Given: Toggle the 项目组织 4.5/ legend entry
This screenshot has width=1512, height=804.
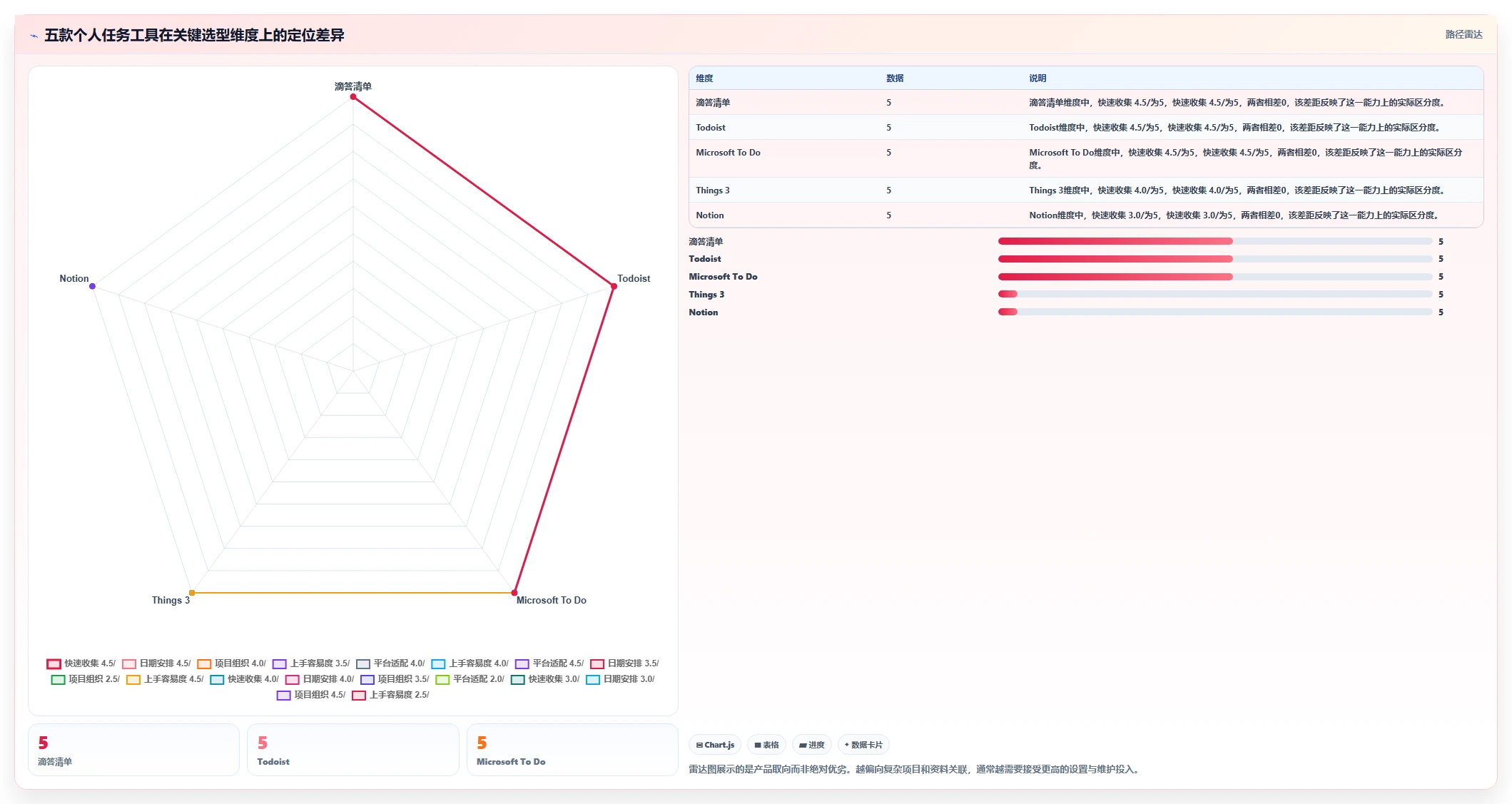Looking at the screenshot, I should (x=311, y=695).
